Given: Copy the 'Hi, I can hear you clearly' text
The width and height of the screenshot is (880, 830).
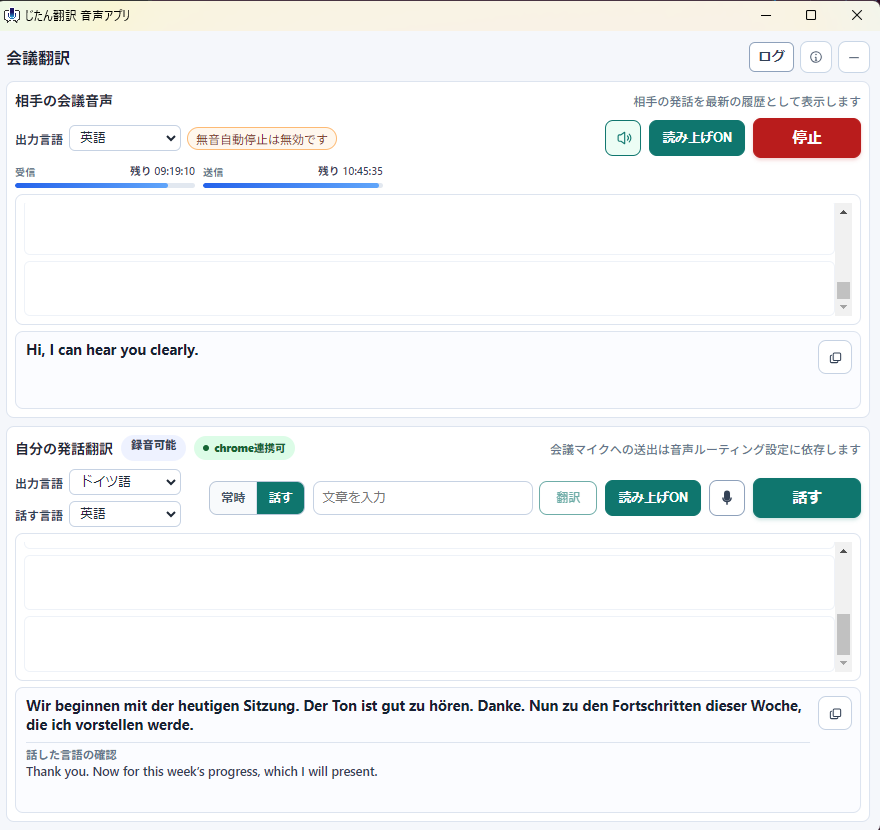Looking at the screenshot, I should point(835,357).
